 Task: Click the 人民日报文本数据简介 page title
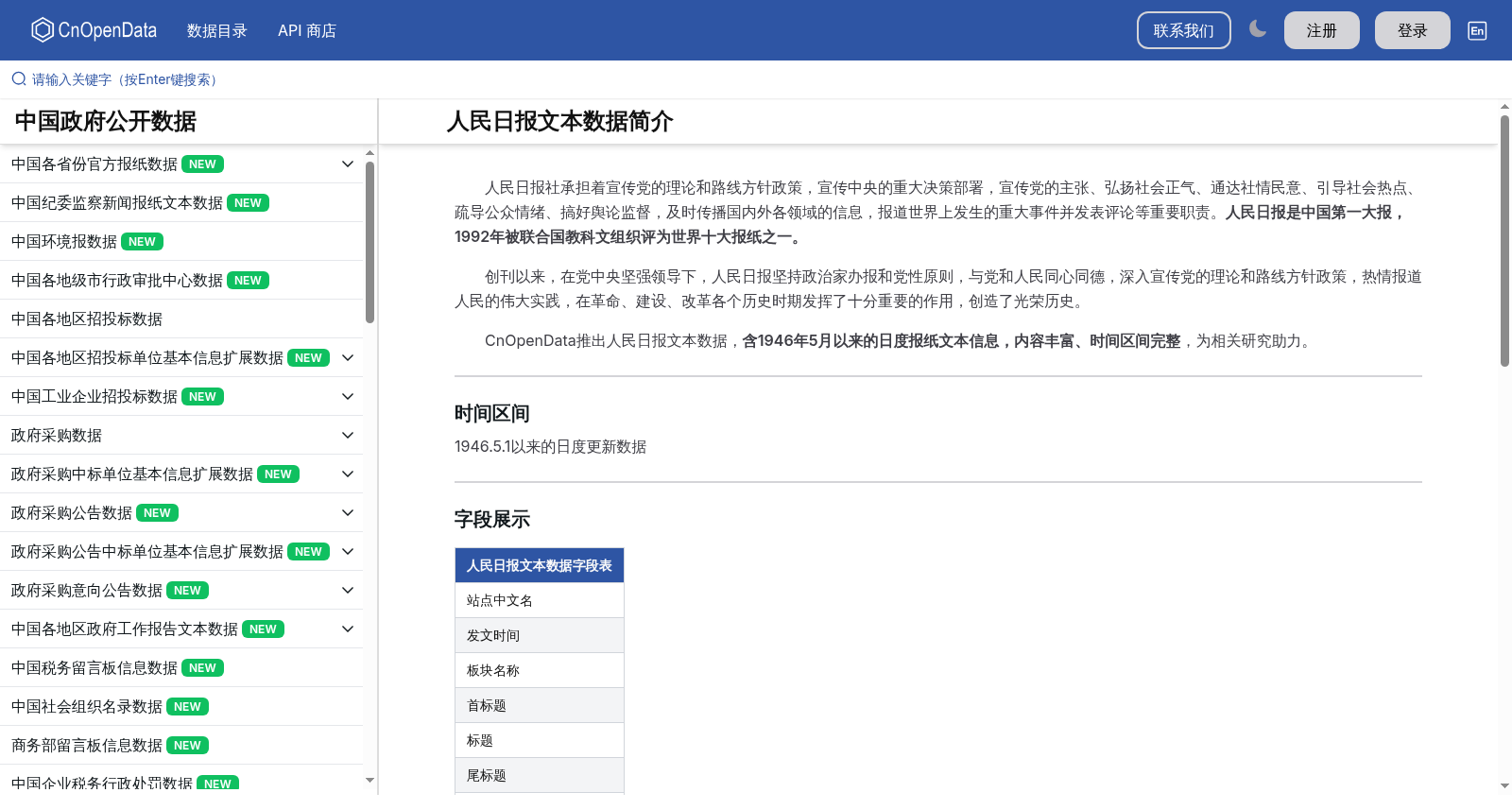(x=559, y=121)
